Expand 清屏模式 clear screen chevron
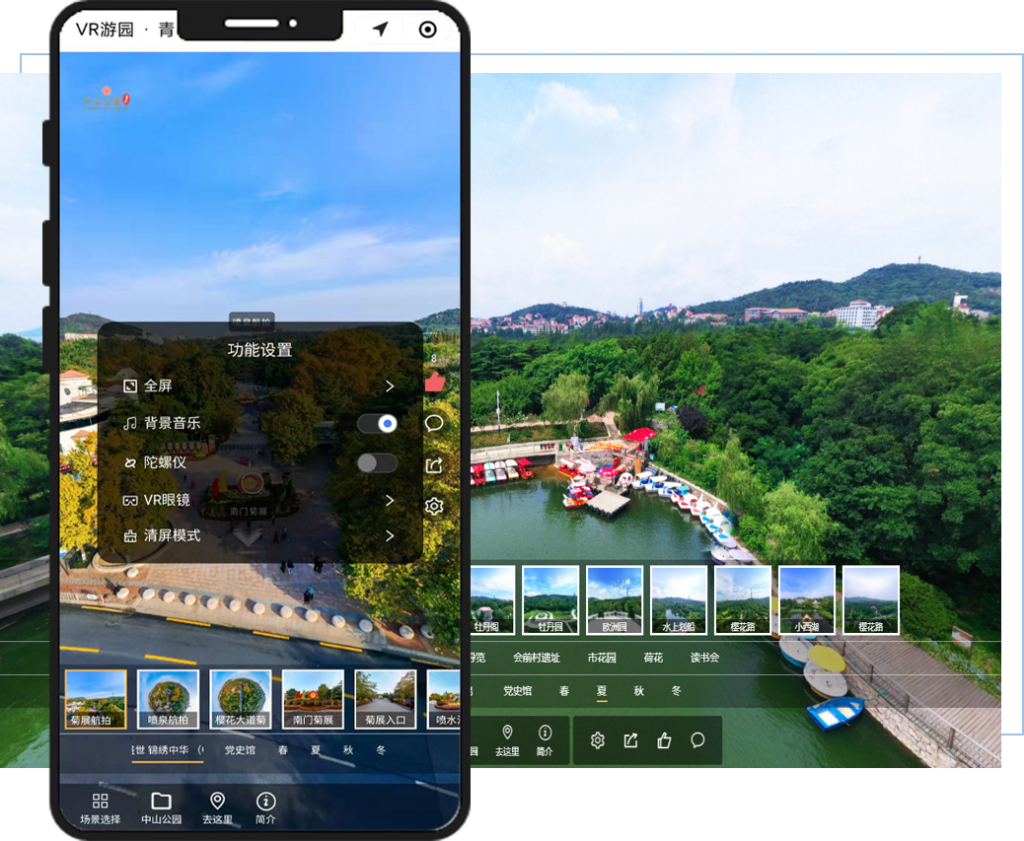The image size is (1024, 841). point(390,536)
